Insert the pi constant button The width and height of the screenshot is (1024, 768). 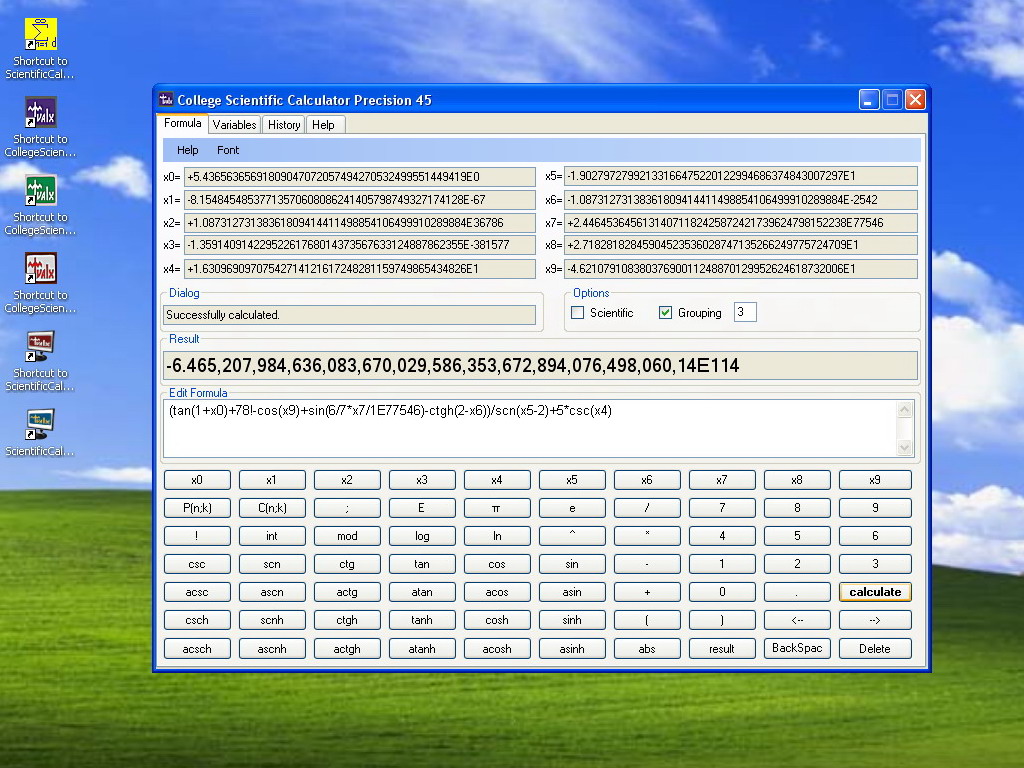click(497, 507)
